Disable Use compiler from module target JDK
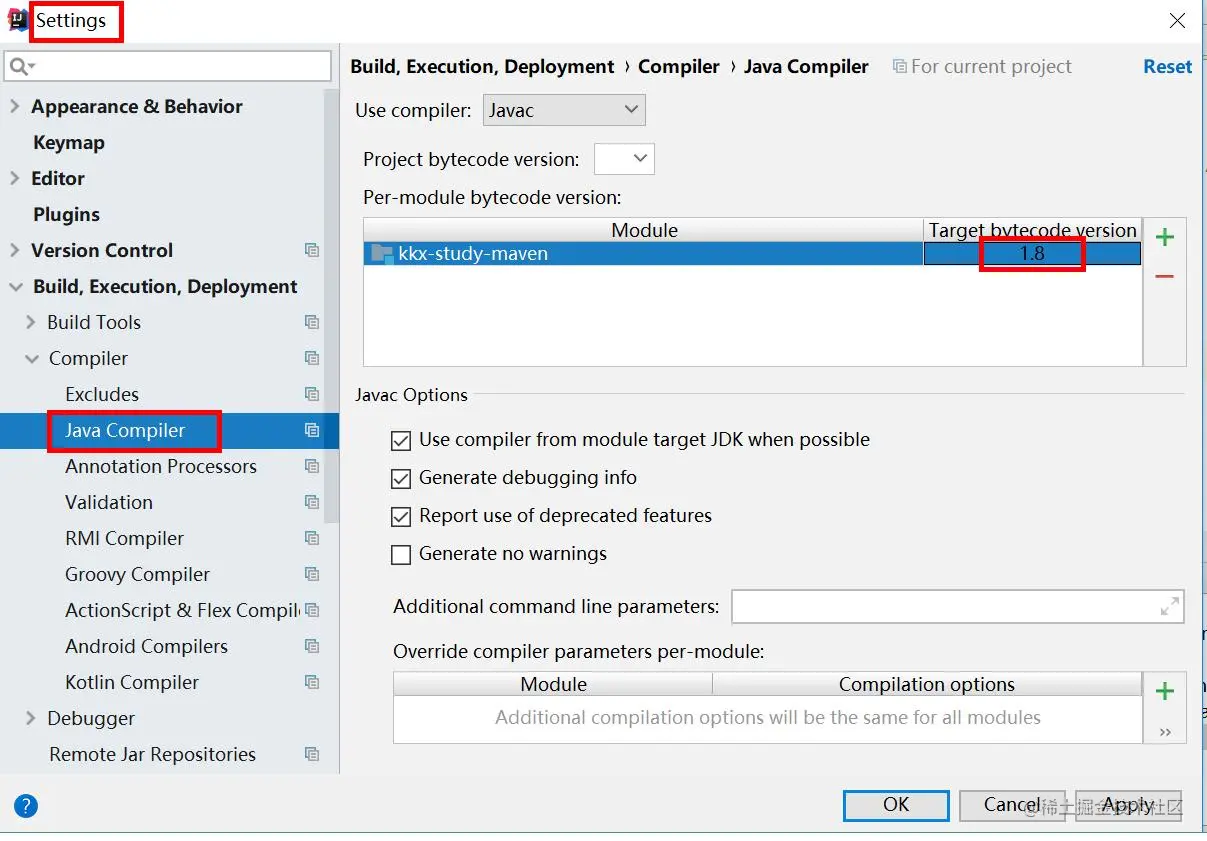1207x841 pixels. 401,440
